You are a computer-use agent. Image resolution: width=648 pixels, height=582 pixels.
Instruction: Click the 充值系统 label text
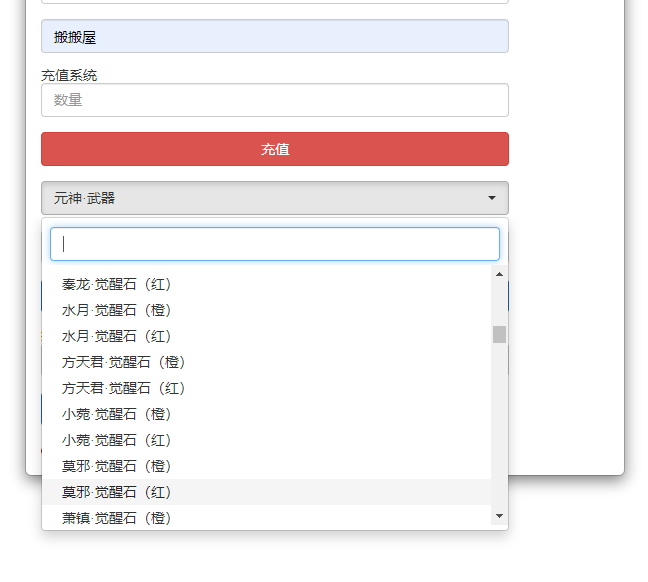[69, 75]
